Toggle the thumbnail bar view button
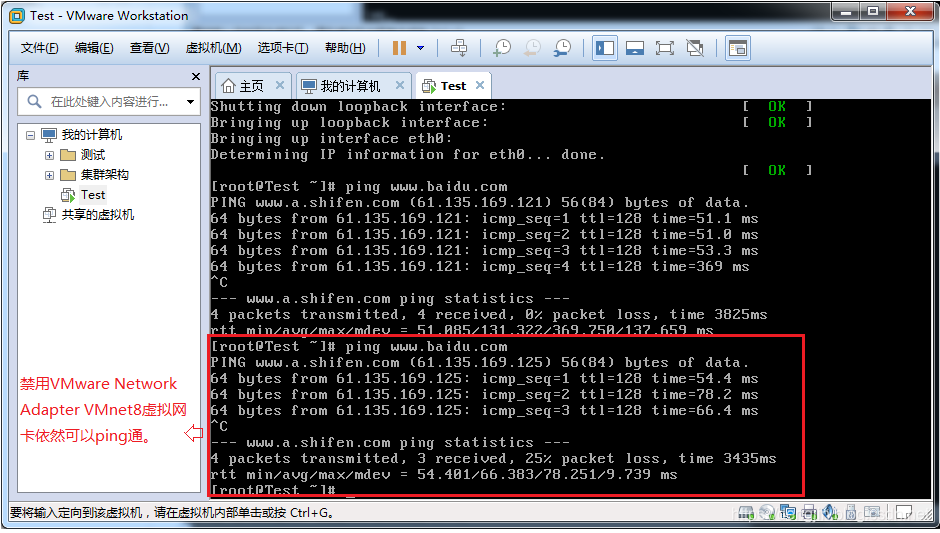The width and height of the screenshot is (940, 533). [x=634, y=48]
